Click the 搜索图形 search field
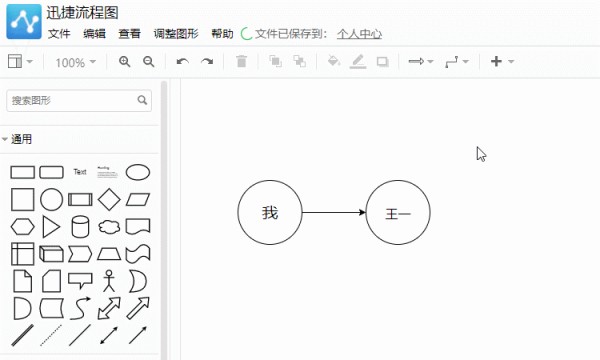 [x=79, y=101]
